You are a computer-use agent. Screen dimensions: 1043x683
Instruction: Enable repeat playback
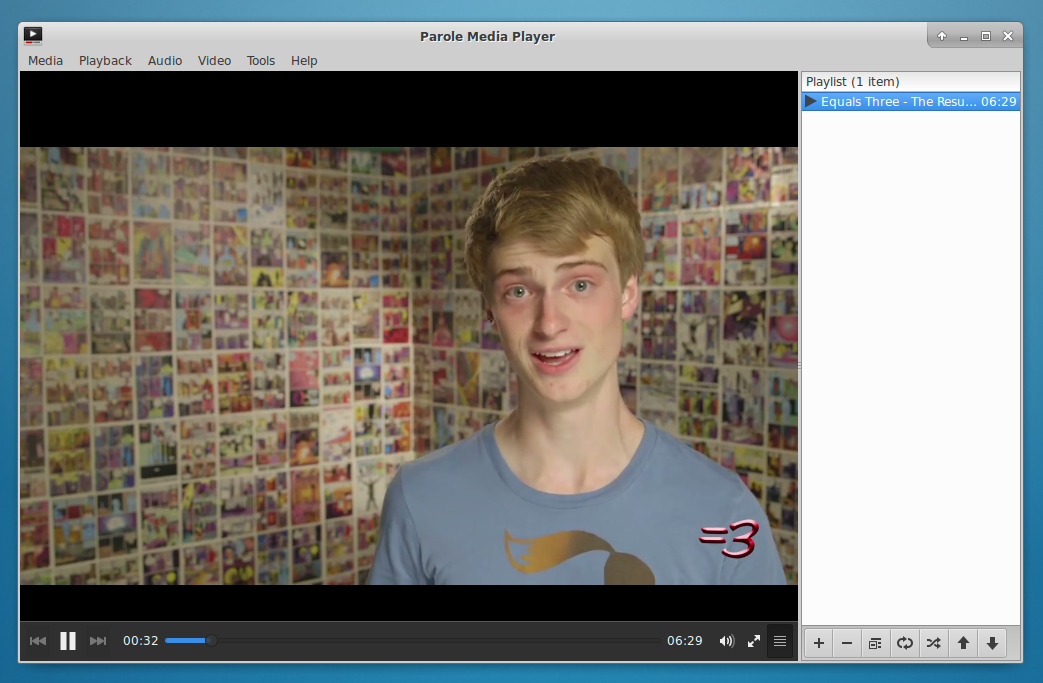point(904,643)
